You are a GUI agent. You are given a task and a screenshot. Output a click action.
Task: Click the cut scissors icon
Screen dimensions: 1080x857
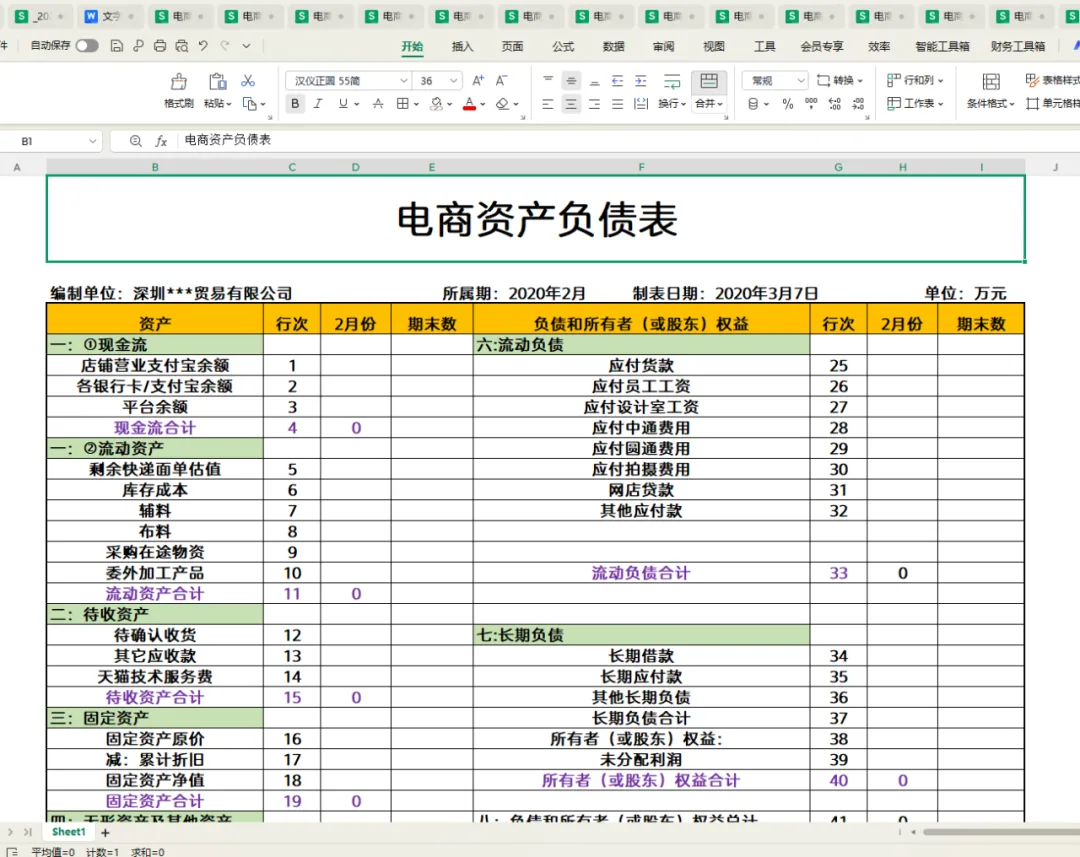[x=248, y=81]
